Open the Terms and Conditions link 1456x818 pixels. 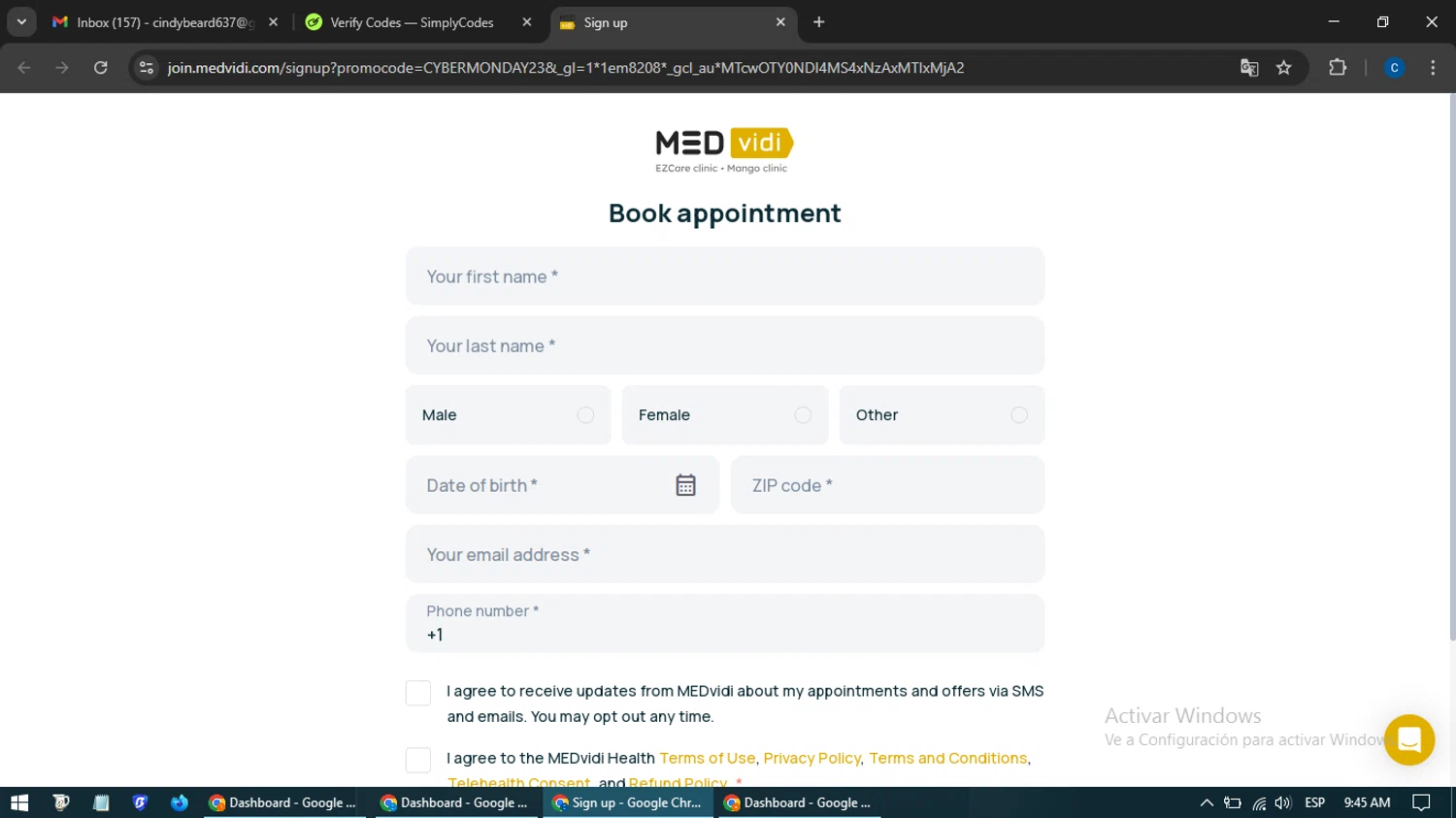pyautogui.click(x=947, y=759)
